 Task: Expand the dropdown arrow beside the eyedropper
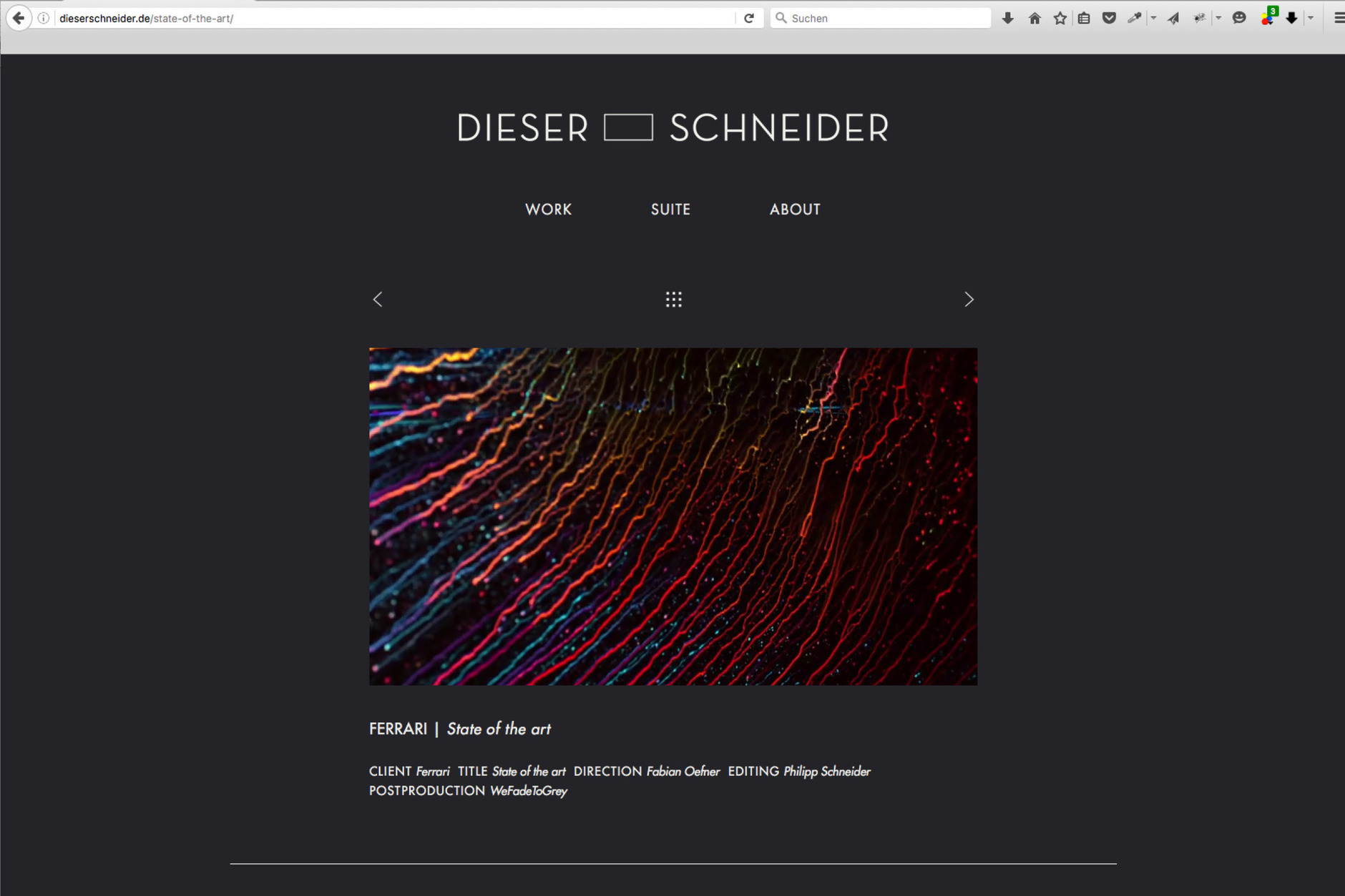pyautogui.click(x=1153, y=18)
